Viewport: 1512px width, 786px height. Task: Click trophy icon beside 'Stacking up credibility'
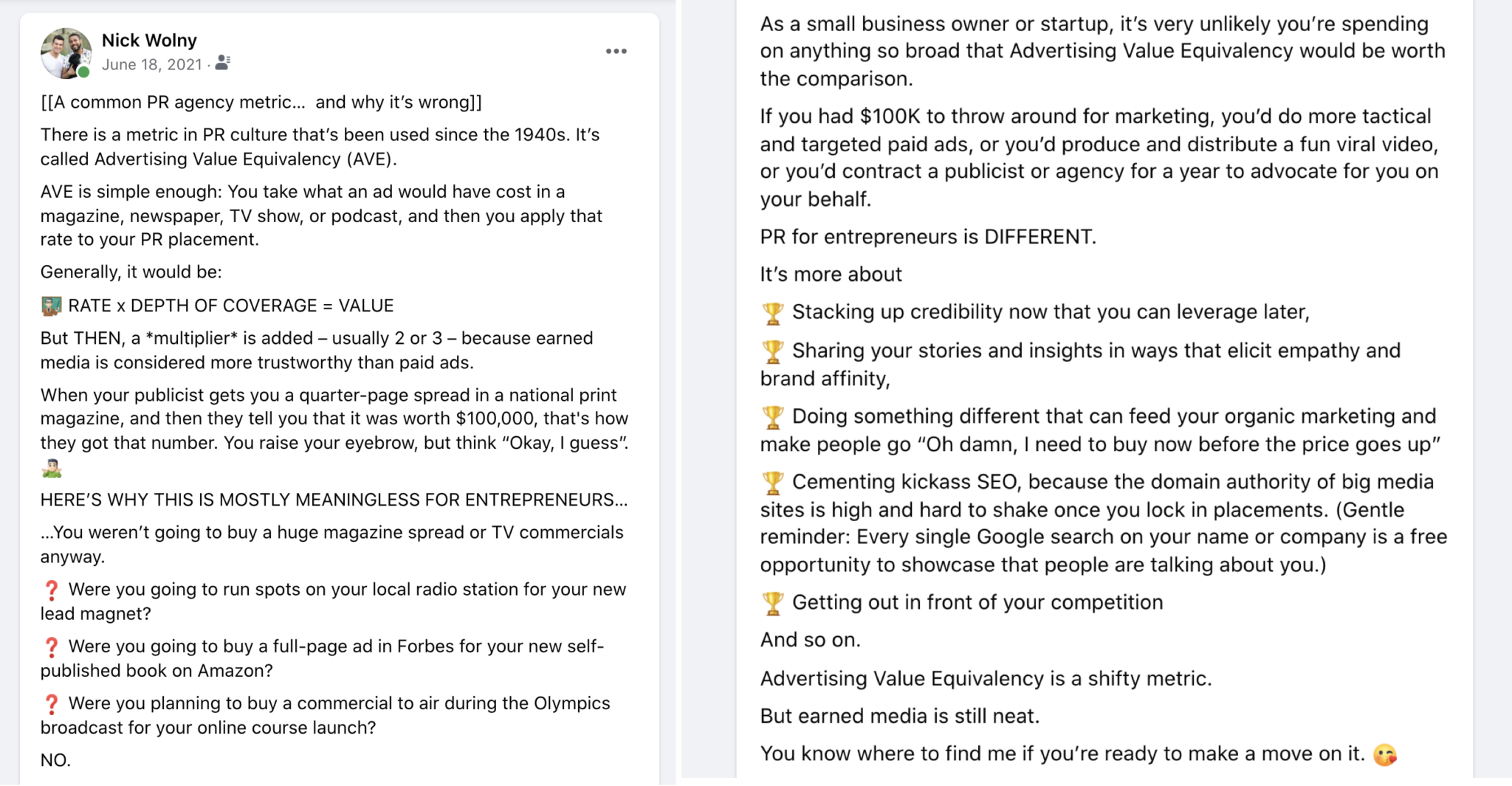772,313
